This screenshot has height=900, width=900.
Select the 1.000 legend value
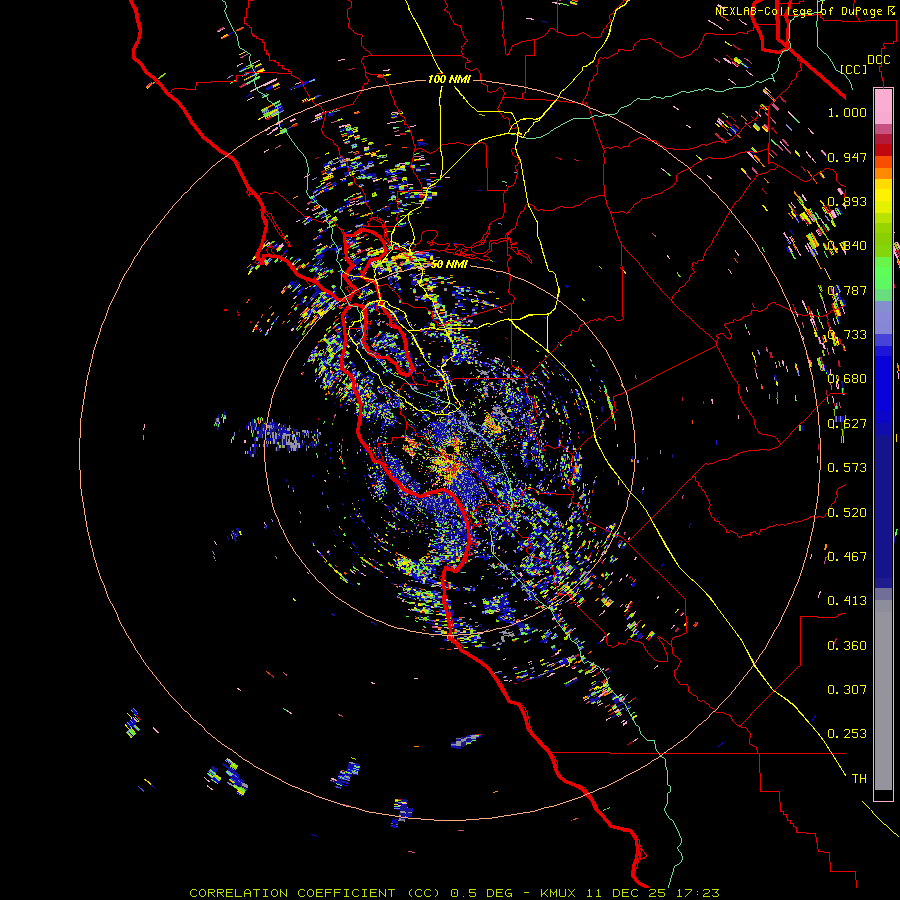[x=847, y=112]
